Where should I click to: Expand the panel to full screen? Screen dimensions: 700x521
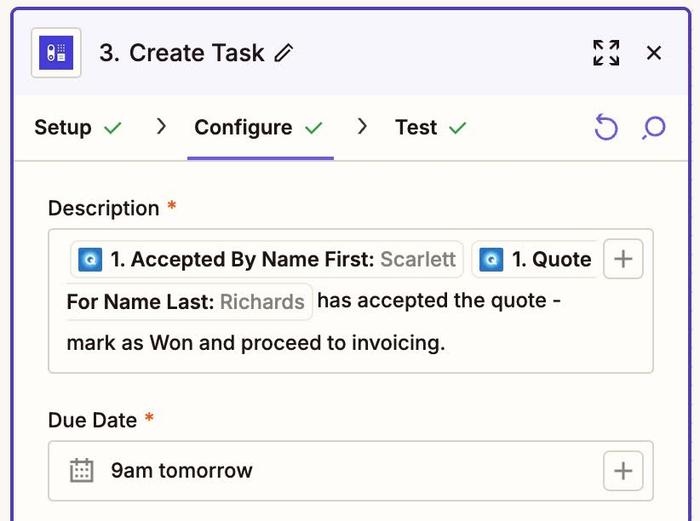click(x=606, y=53)
